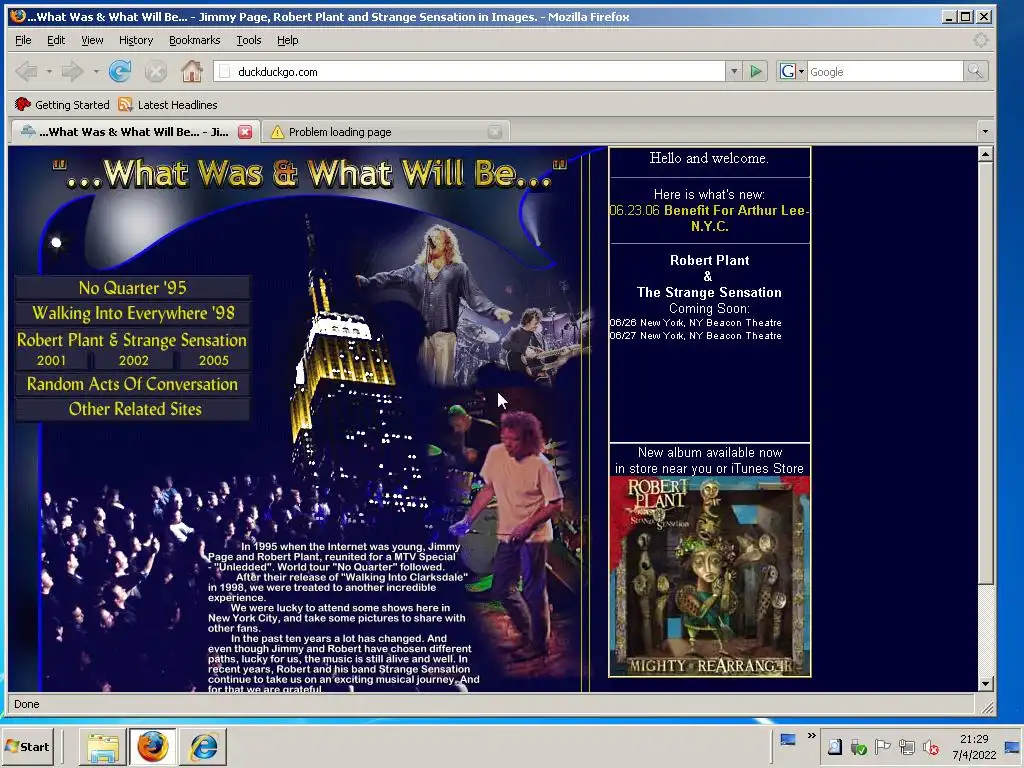This screenshot has width=1024, height=768.
Task: Click the Stop loading button
Action: click(x=155, y=71)
